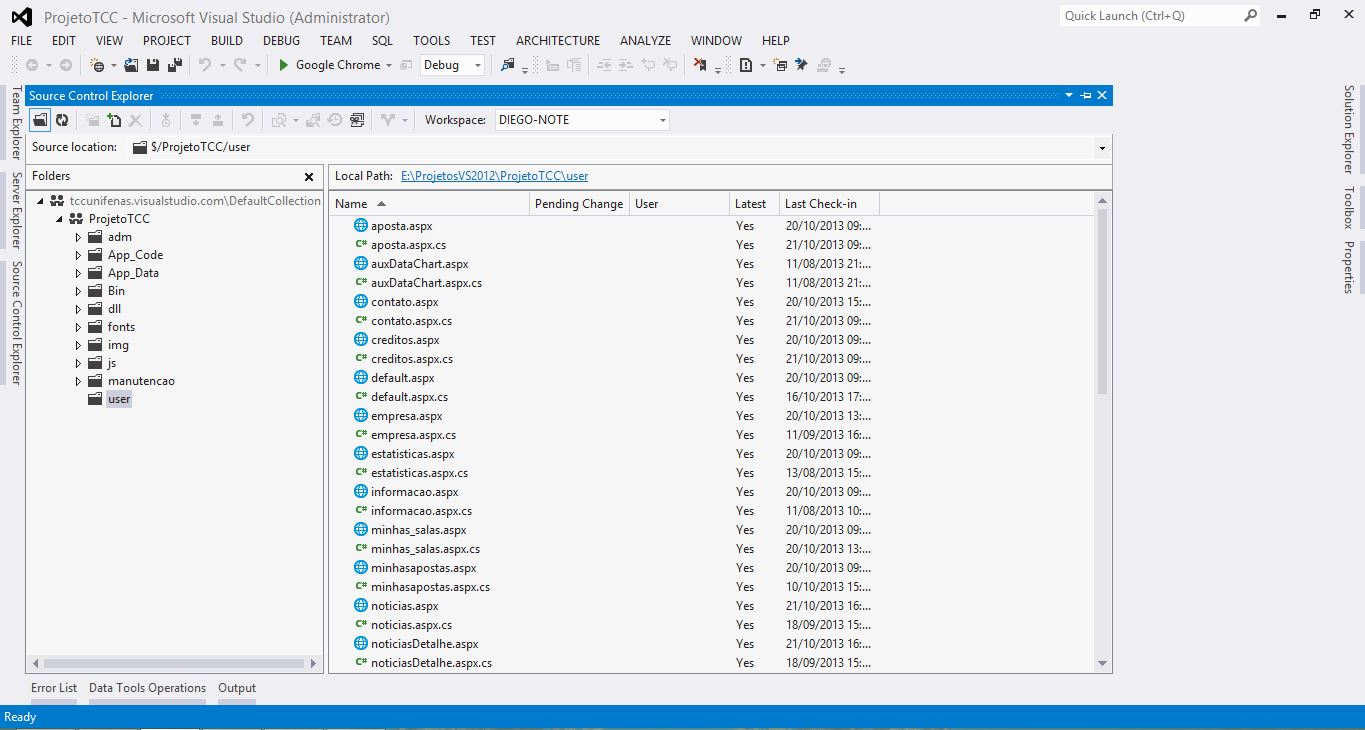Click the New Web Site toolbar icon
This screenshot has width=1365, height=730.
coord(98,65)
